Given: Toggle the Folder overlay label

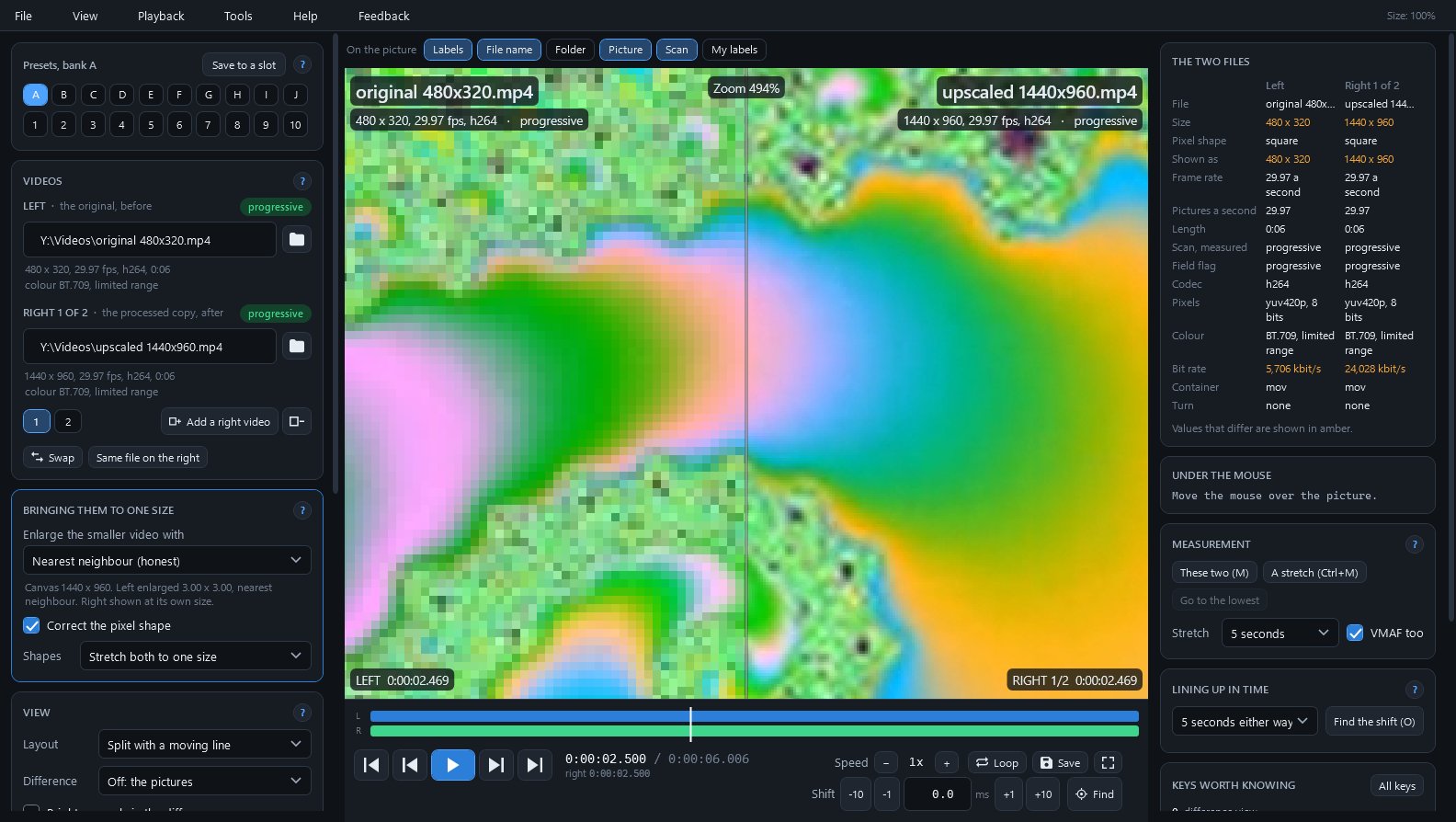Looking at the screenshot, I should 571,50.
